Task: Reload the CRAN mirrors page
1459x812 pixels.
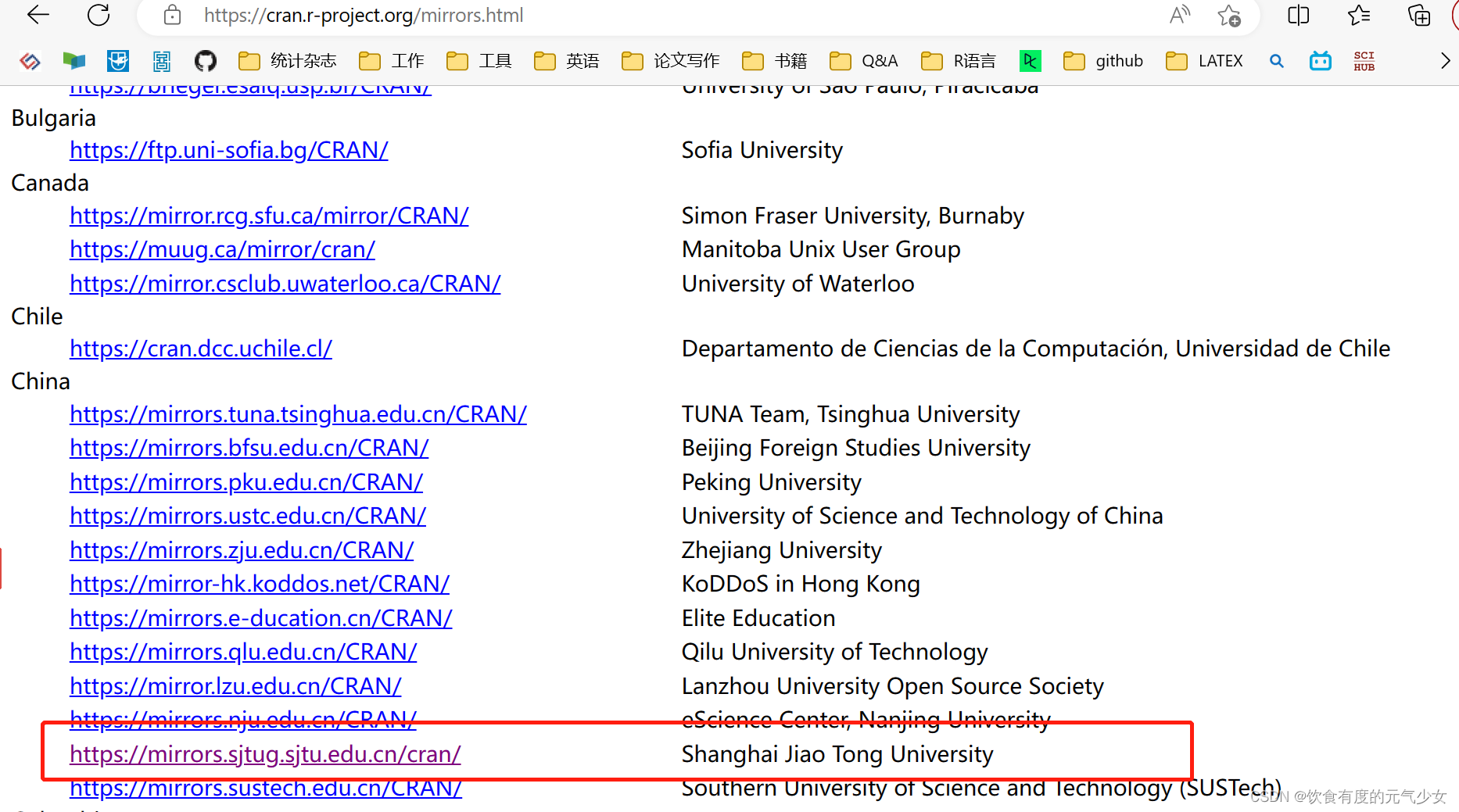Action: click(99, 15)
